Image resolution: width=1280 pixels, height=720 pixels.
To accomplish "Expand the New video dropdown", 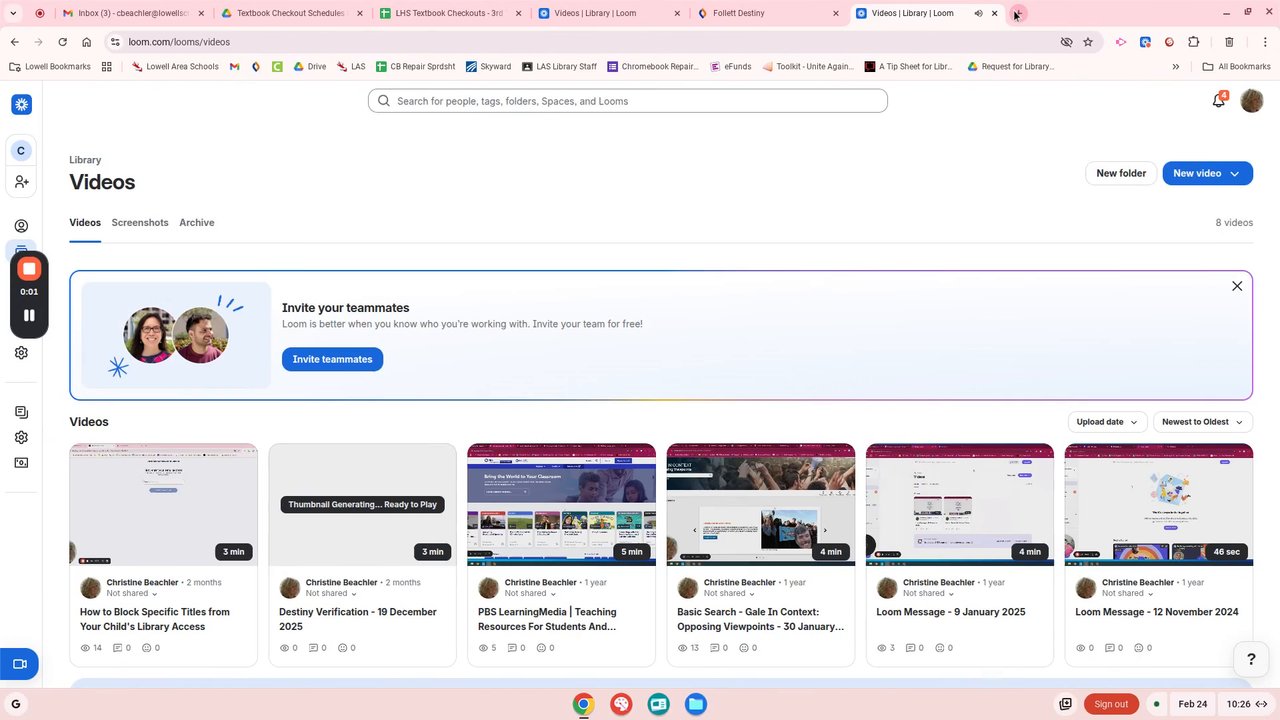I will tap(1235, 173).
